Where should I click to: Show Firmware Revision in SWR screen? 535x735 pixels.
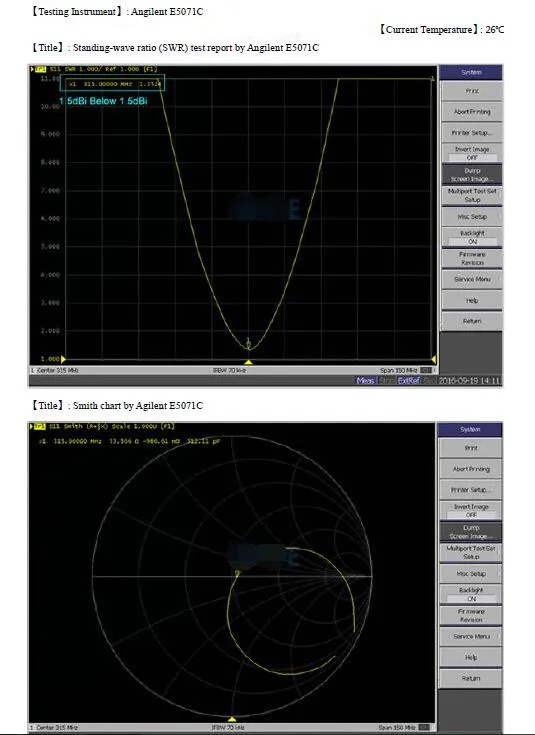pos(472,258)
